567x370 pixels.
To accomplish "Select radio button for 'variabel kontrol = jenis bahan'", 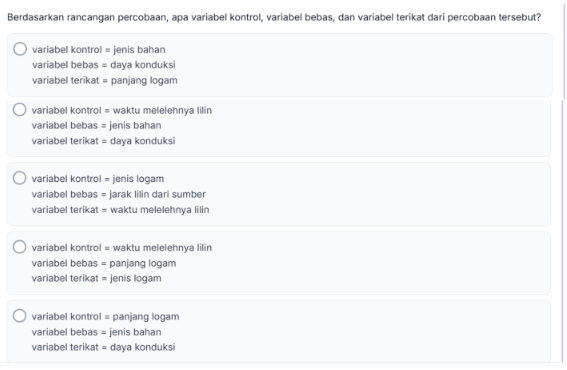I will pos(20,49).
